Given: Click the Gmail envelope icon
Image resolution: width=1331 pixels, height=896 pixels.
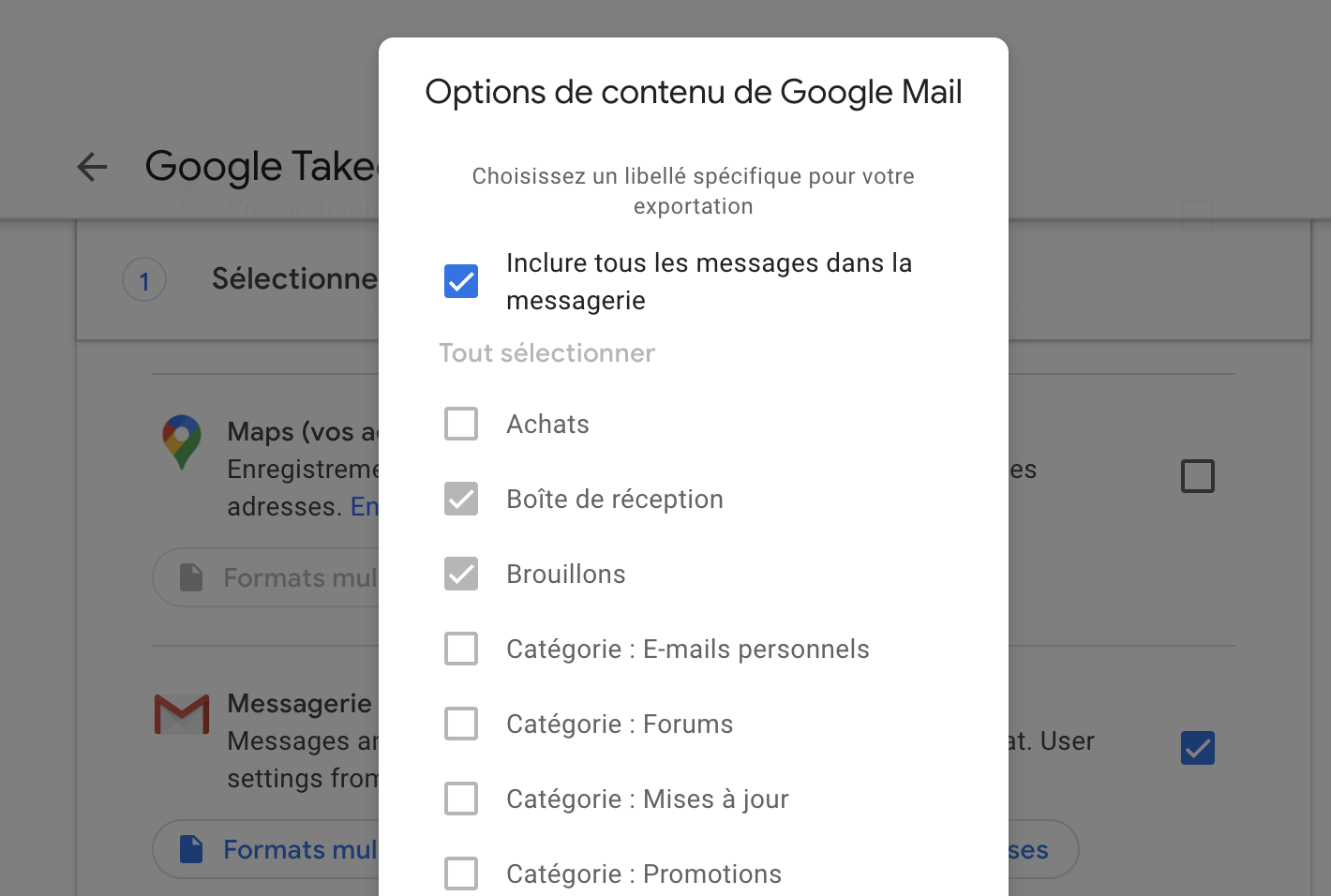Looking at the screenshot, I should [x=182, y=714].
